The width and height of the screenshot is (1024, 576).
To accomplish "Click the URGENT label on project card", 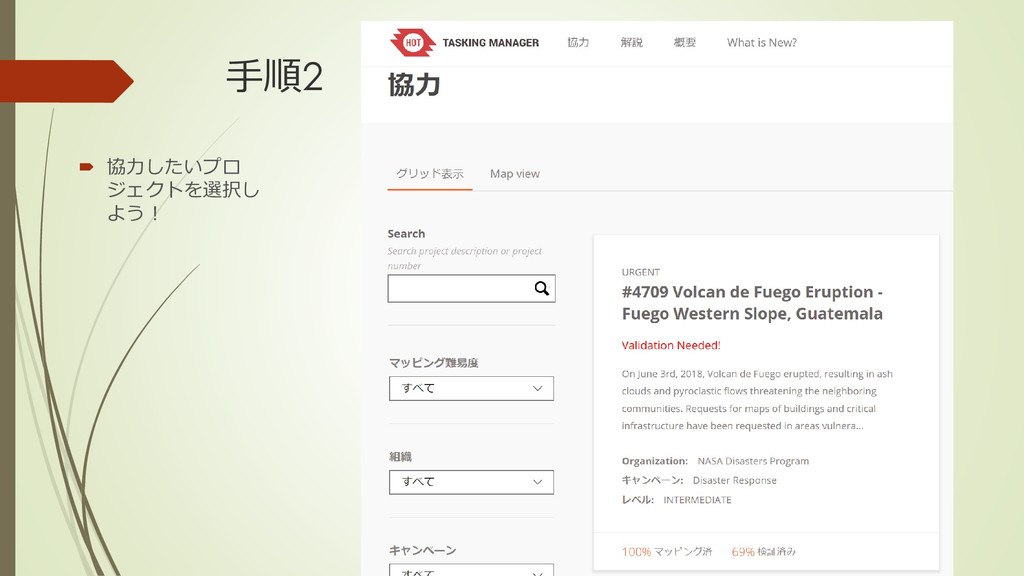I will coord(641,272).
